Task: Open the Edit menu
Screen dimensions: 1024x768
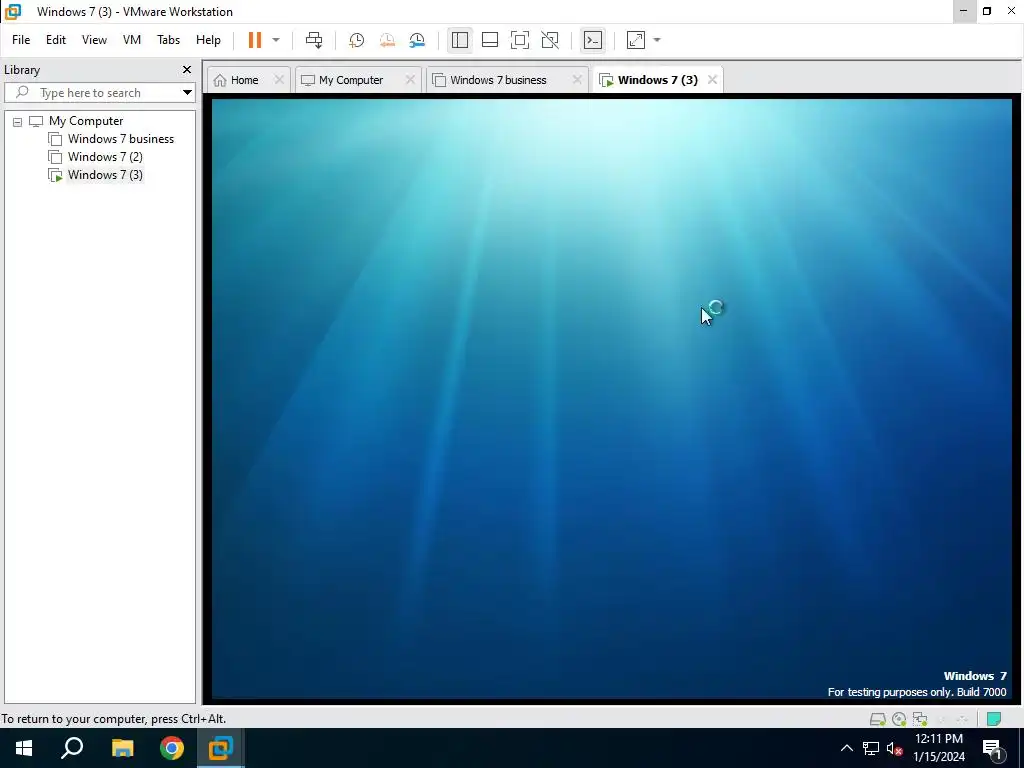Action: [56, 40]
